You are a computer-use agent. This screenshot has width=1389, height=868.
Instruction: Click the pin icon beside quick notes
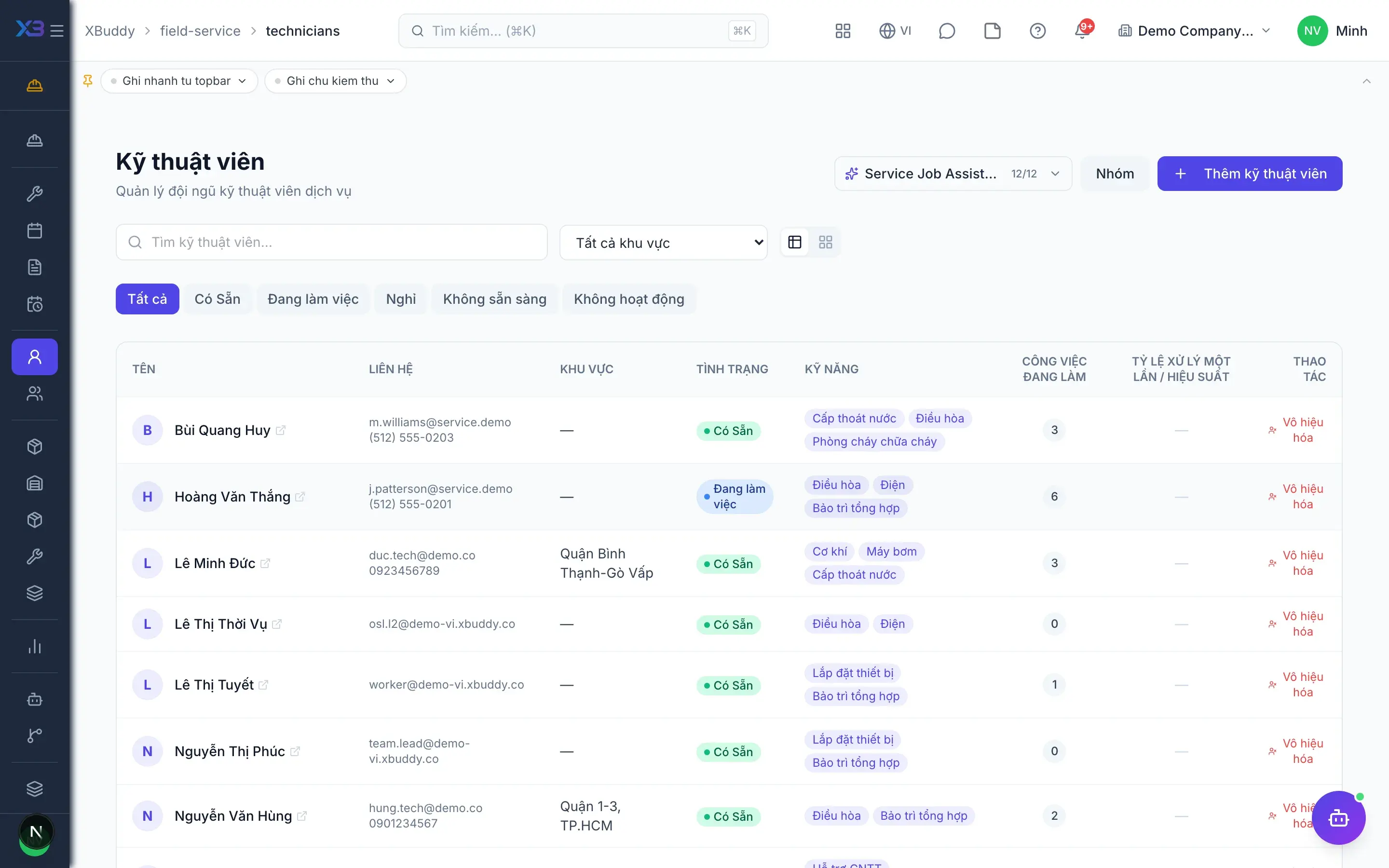click(x=88, y=81)
